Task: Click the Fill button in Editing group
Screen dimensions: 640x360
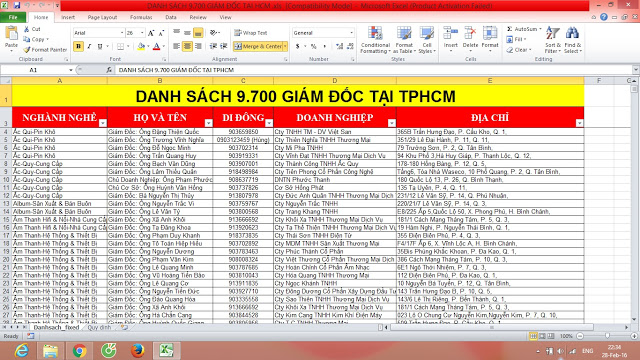Action: tap(516, 40)
